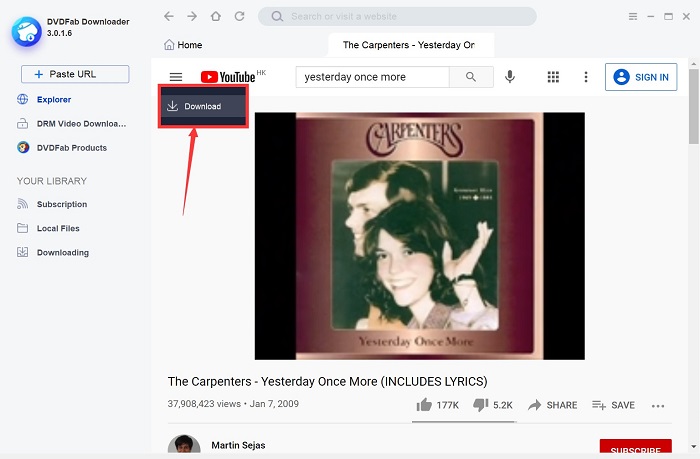The height and width of the screenshot is (459, 700).
Task: Click the browser back arrow
Action: coord(169,17)
